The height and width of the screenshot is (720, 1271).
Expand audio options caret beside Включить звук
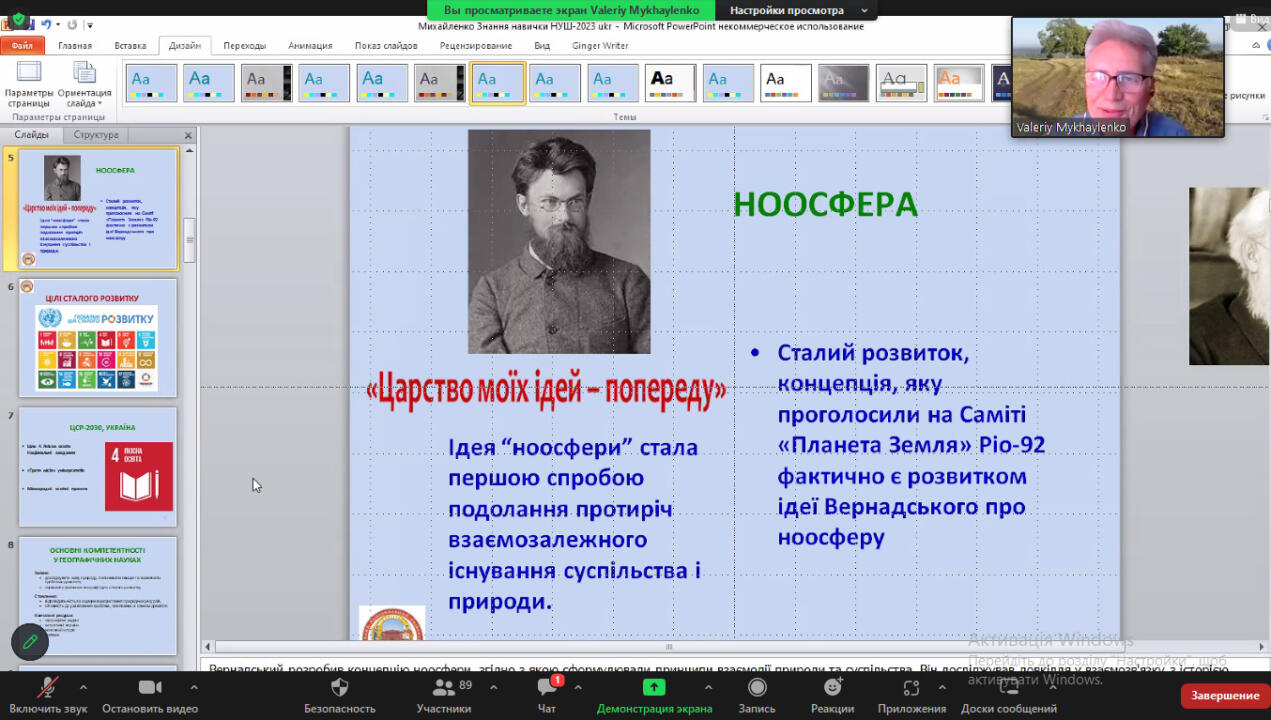83,687
